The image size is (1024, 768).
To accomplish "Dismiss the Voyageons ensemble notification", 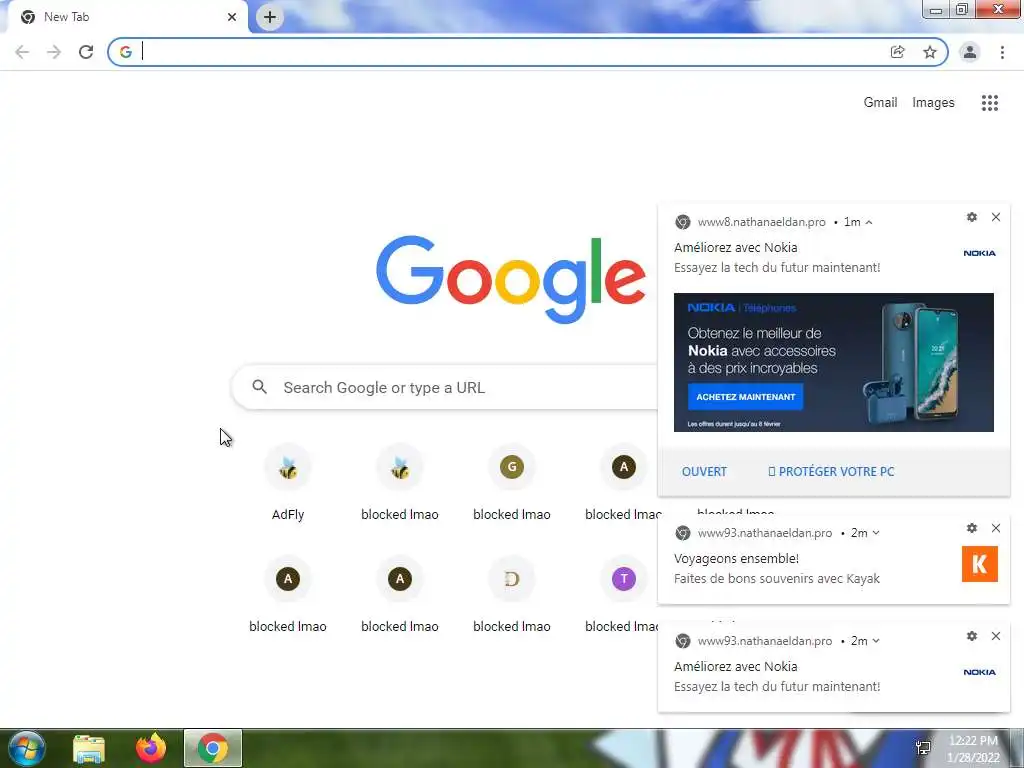I will 996,528.
